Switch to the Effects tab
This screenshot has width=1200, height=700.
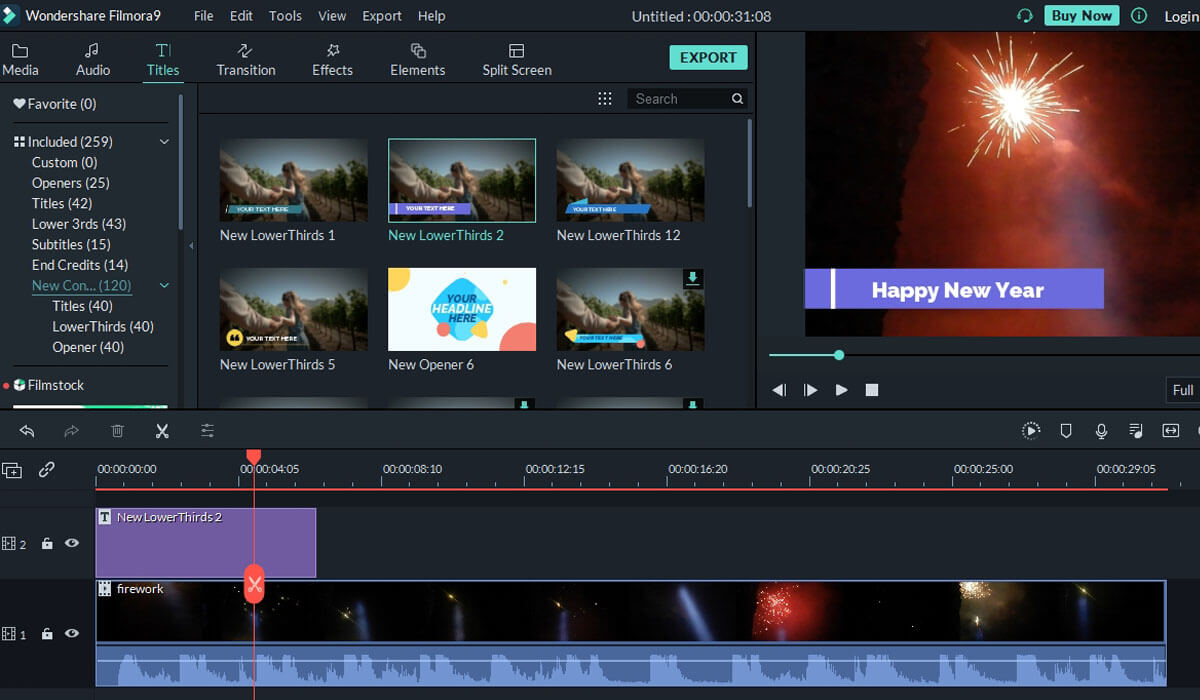tap(332, 59)
